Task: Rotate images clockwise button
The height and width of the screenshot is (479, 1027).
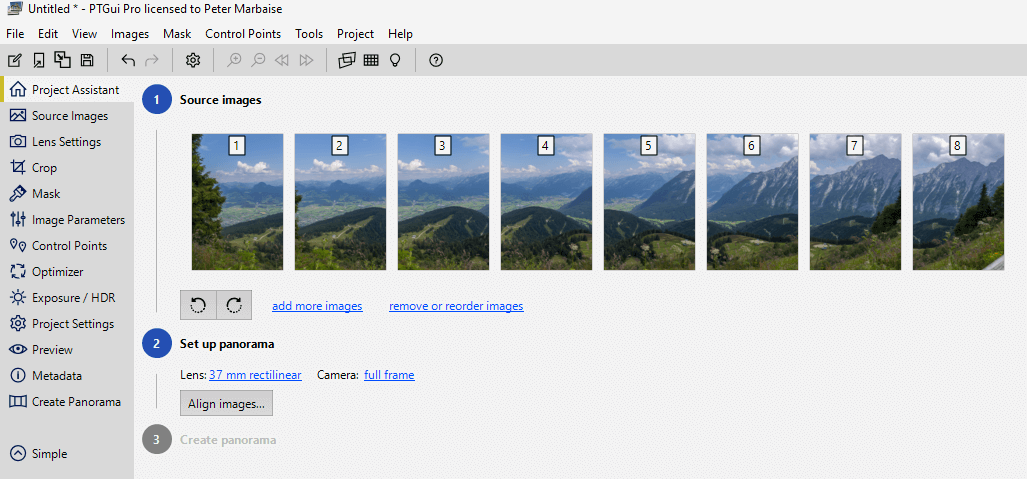Action: [x=234, y=306]
